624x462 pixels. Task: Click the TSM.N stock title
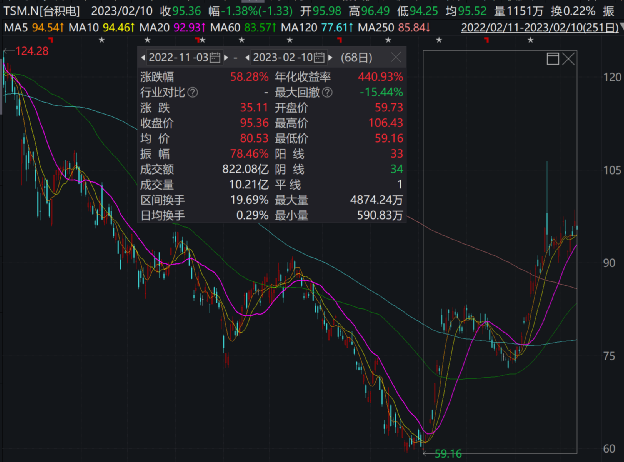tap(42, 9)
